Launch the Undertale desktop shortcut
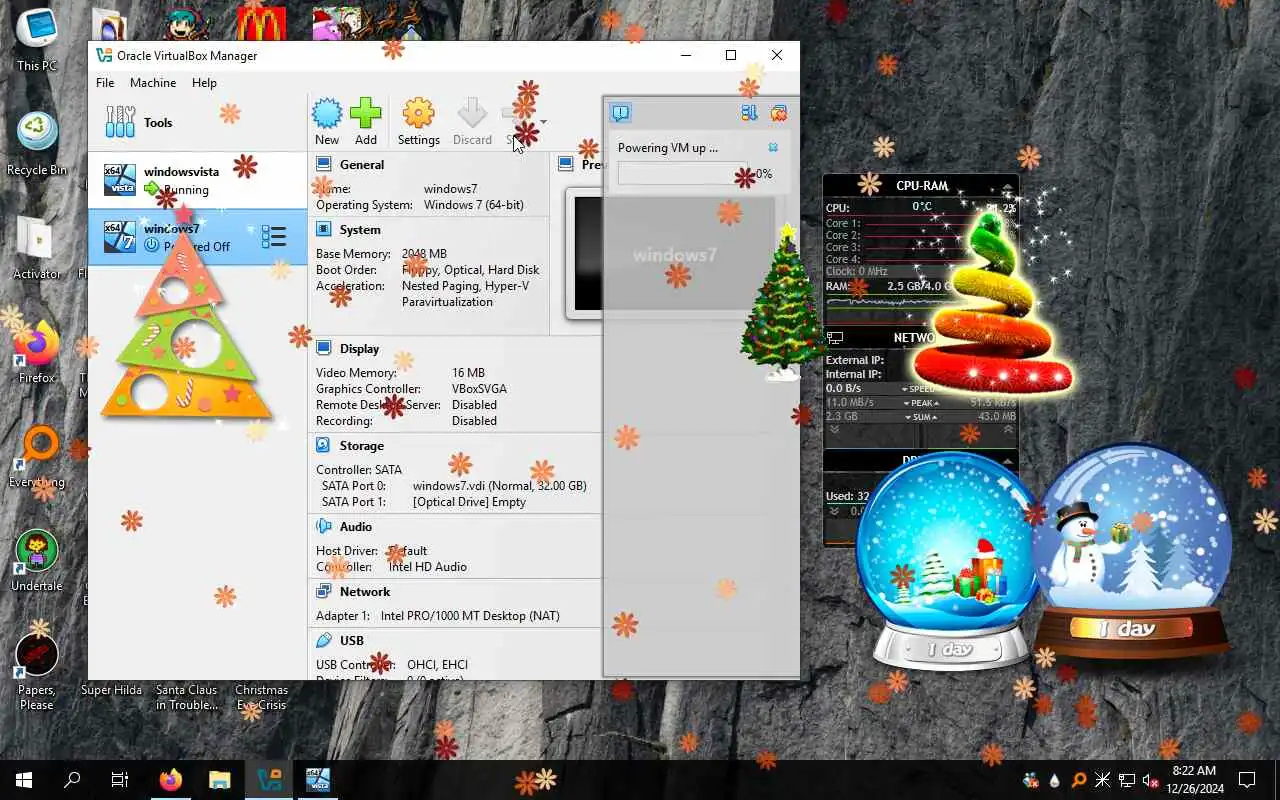Screen dimensions: 1280x800 [x=37, y=560]
